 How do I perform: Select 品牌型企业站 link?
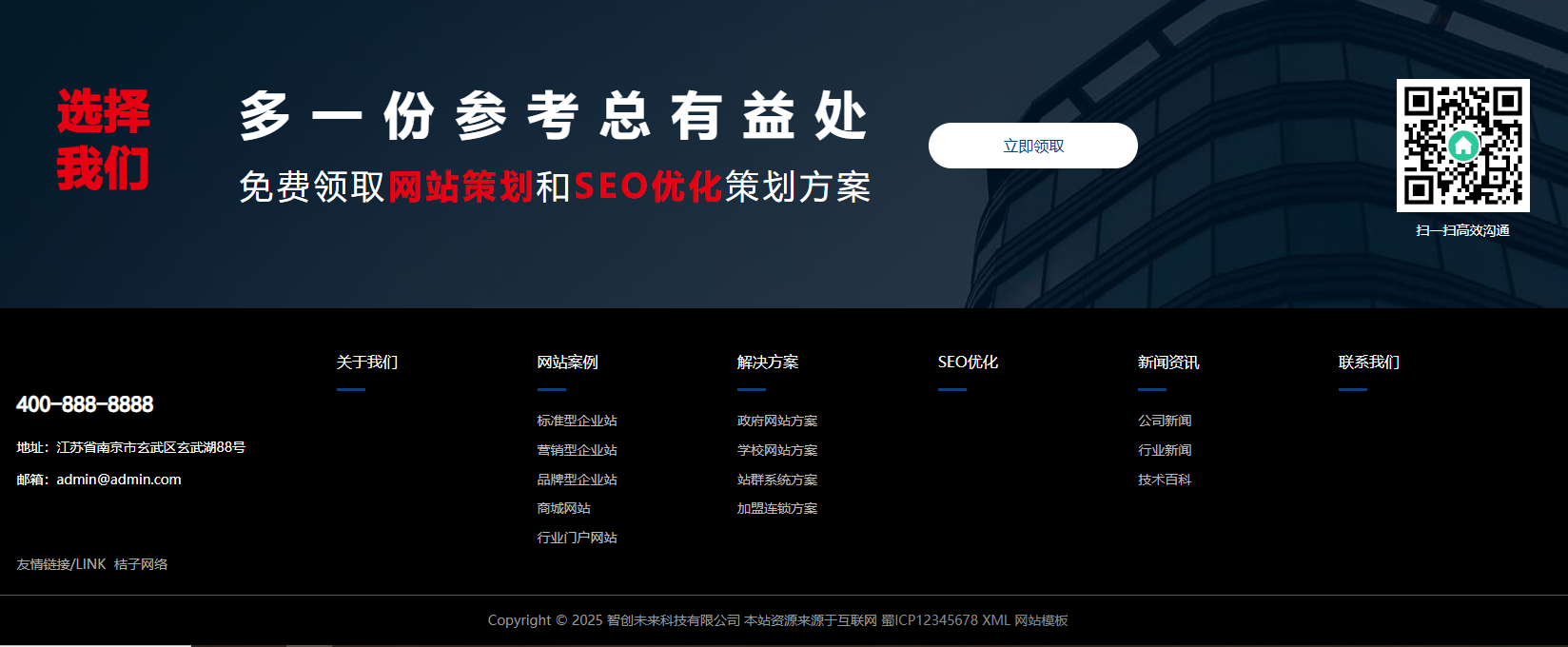tap(577, 480)
